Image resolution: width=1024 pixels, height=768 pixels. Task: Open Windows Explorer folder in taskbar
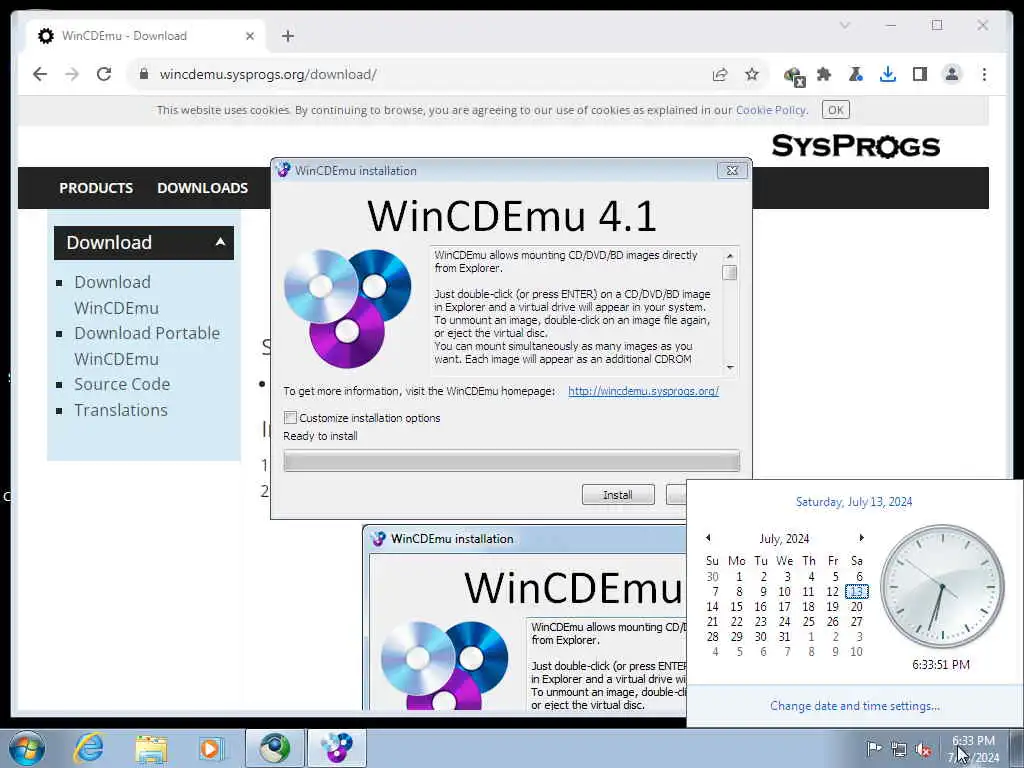click(152, 748)
